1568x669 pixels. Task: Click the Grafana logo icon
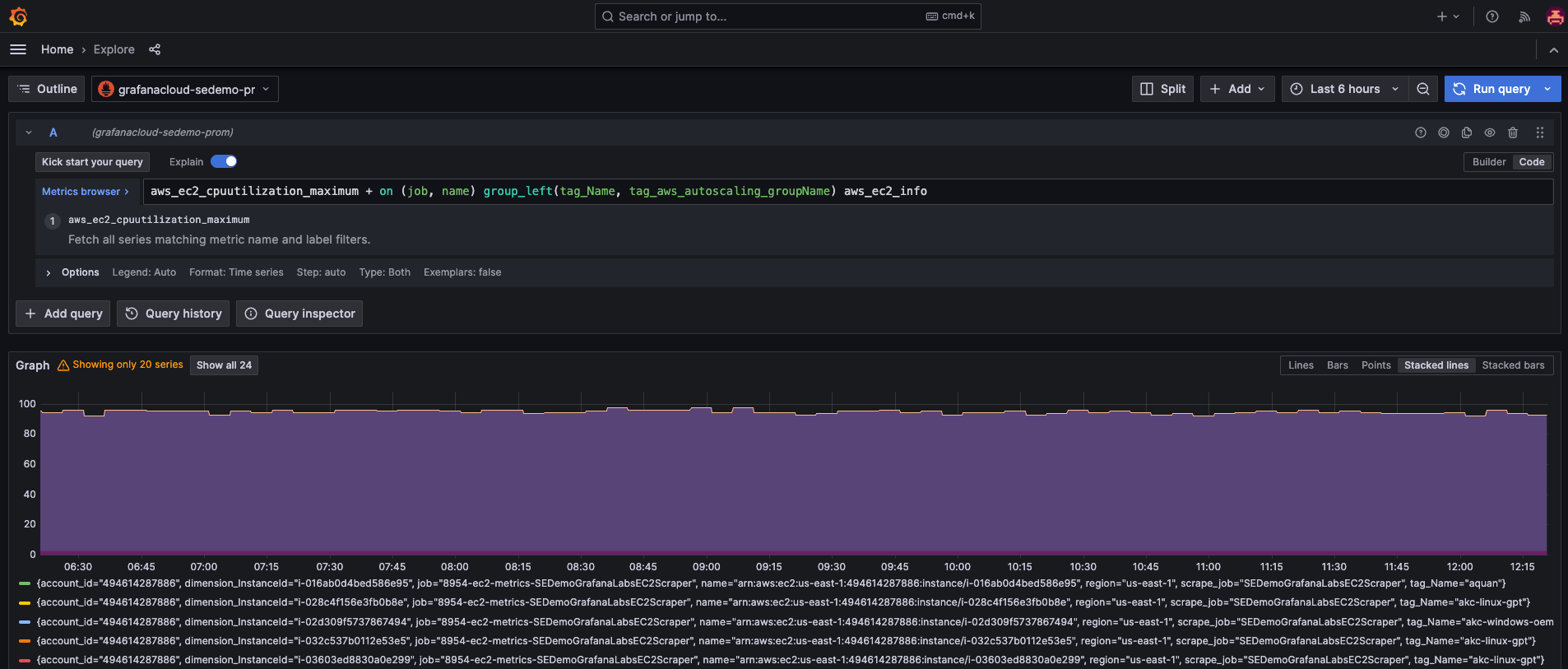[x=18, y=16]
